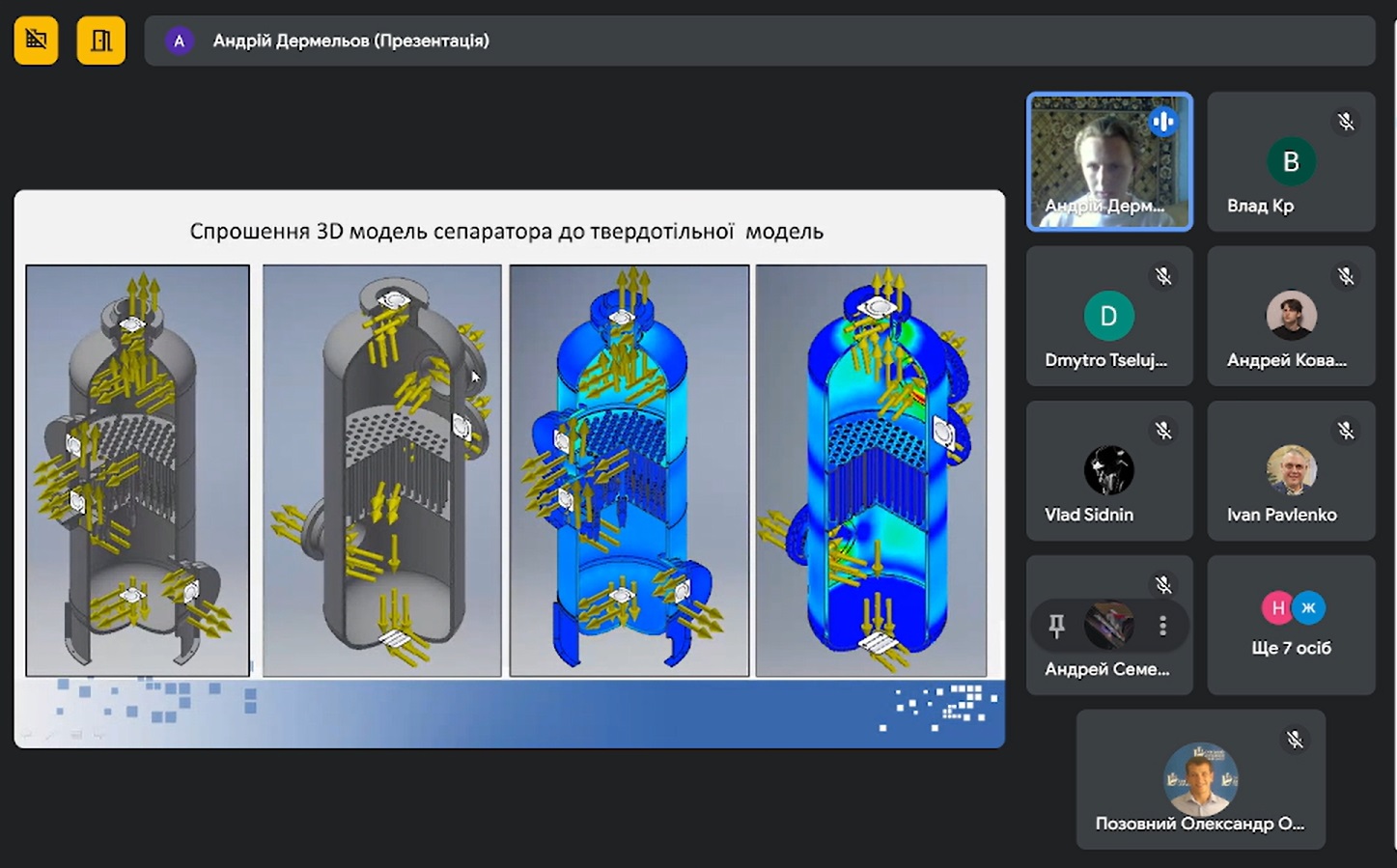Click the third blue stress-analysis separator image
This screenshot has height=868, width=1397.
629,470
